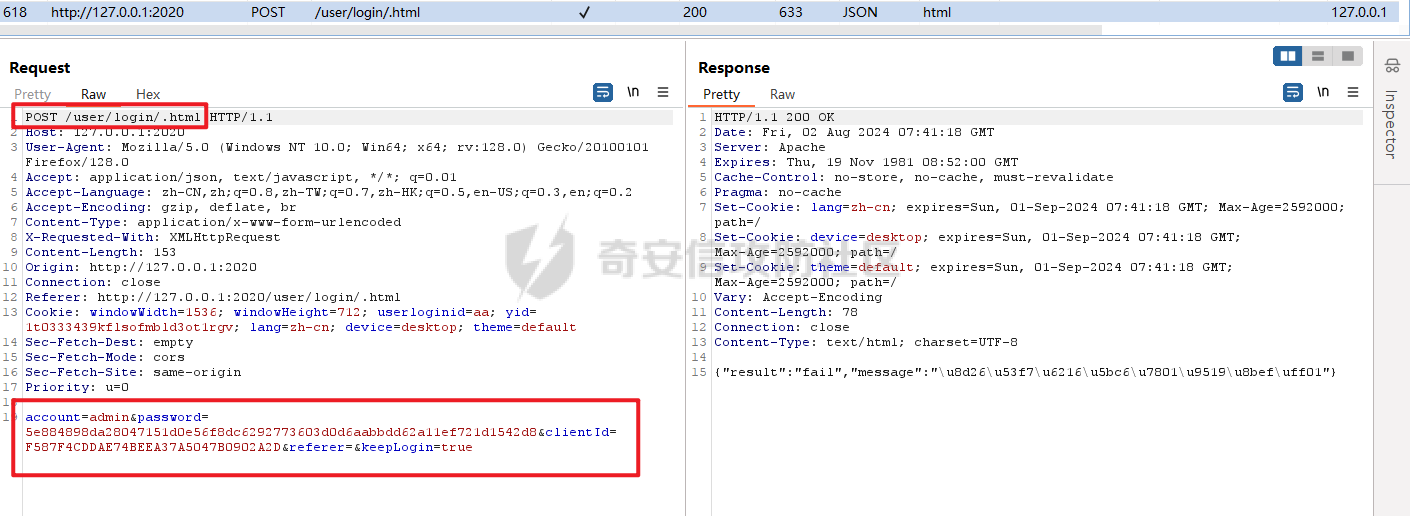Click the POST method cell in history row
1410x516 pixels.
tap(267, 12)
